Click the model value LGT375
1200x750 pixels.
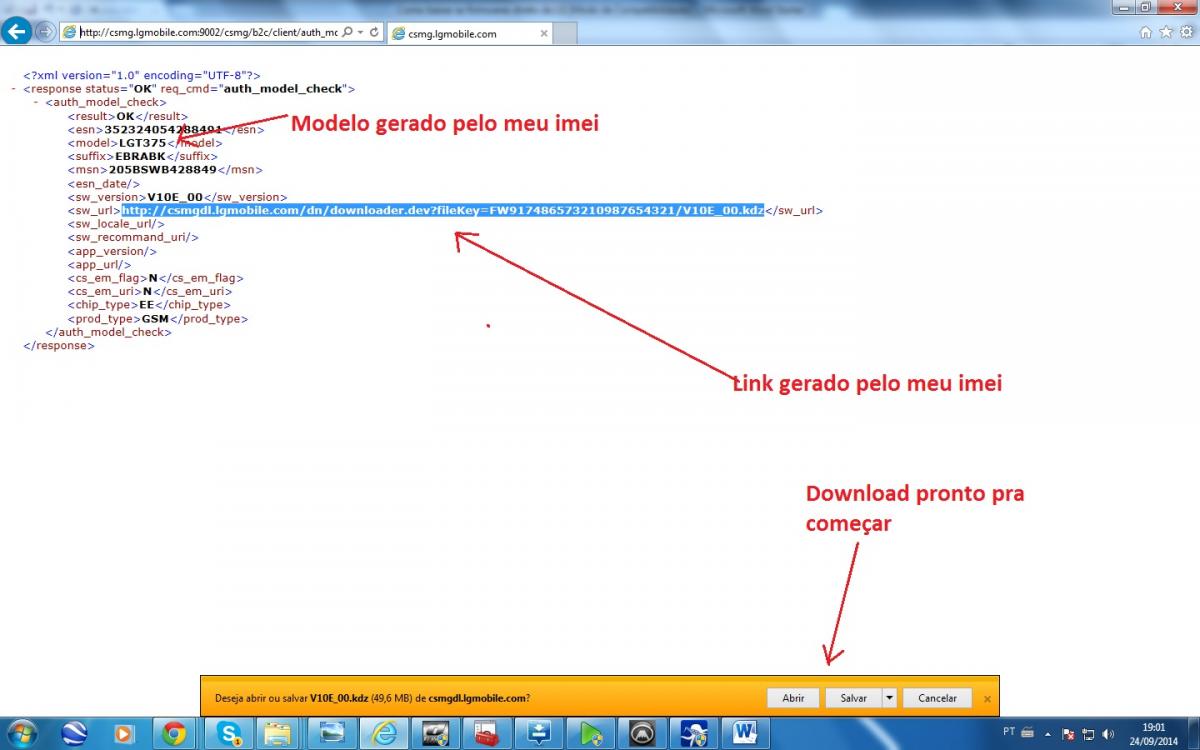tap(142, 143)
